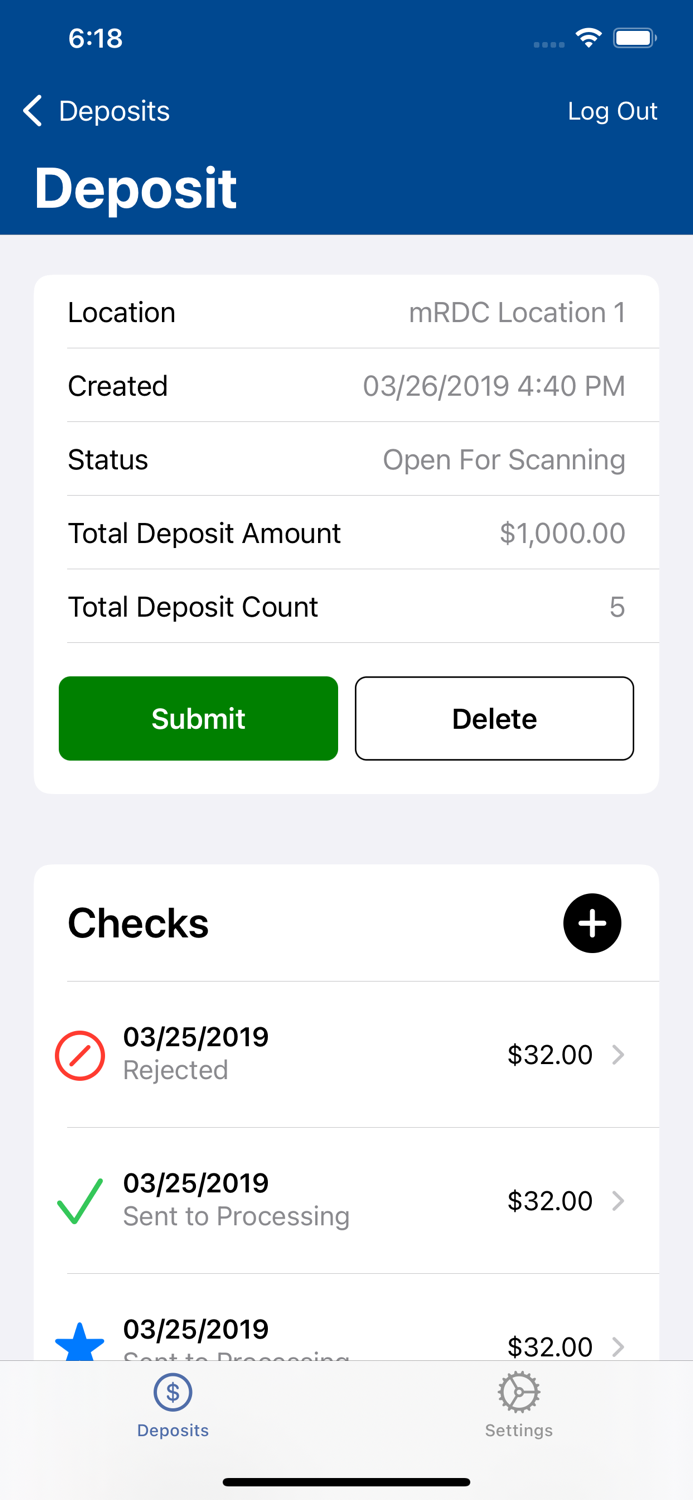
Task: Tap the add check plus icon
Action: click(591, 923)
